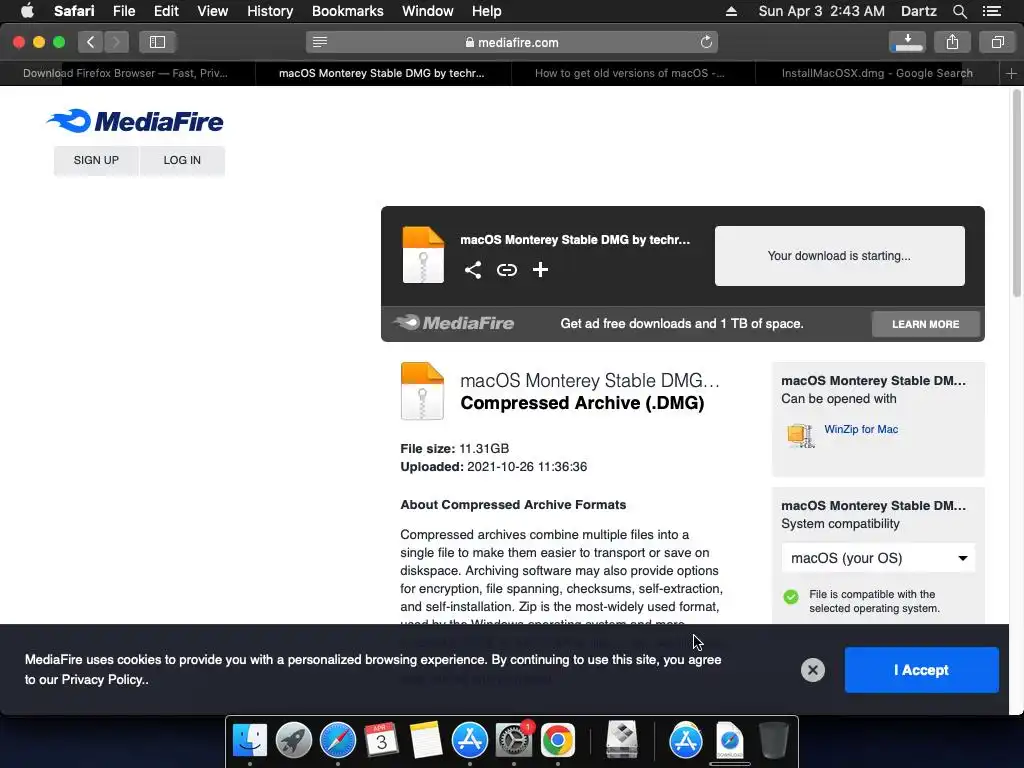The image size is (1024, 768).
Task: Show the Safari downloads list
Action: (906, 42)
